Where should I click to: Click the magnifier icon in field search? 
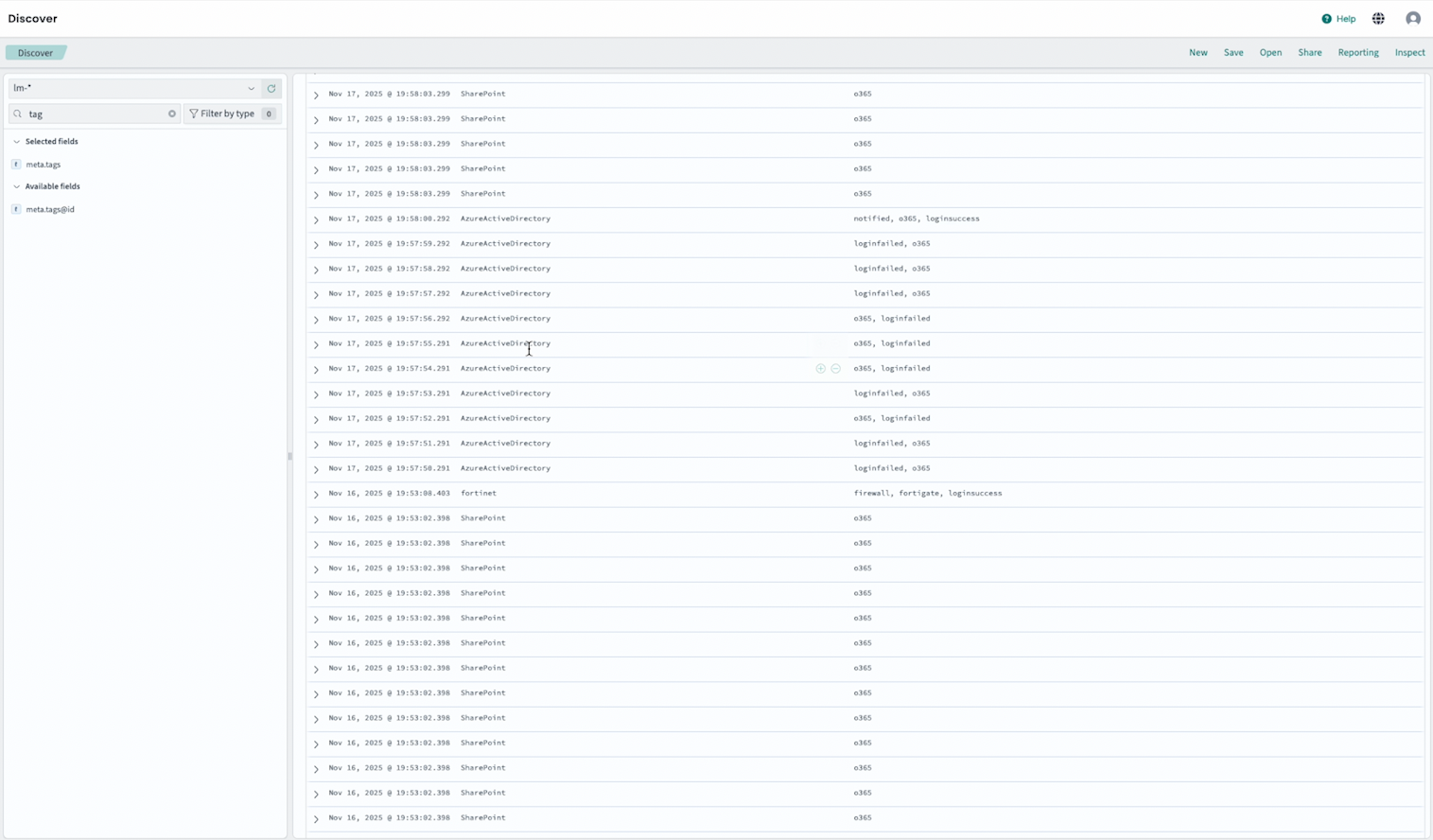[x=18, y=114]
